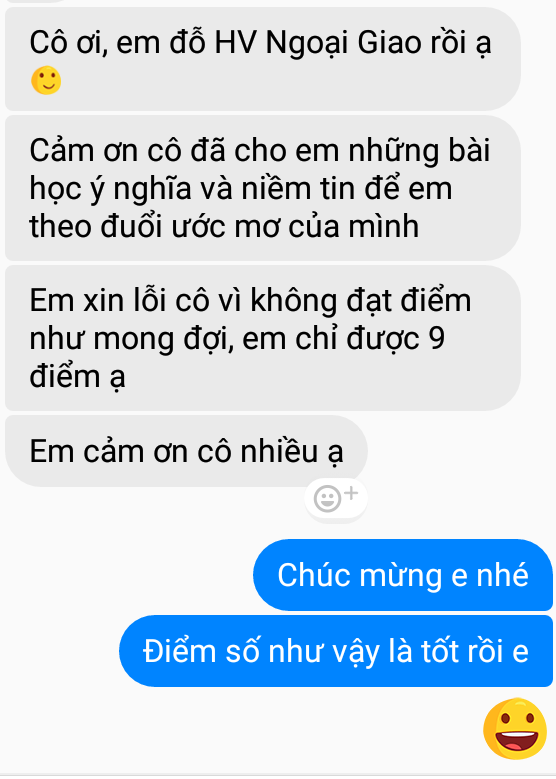The image size is (556, 779).
Task: Click the plus sign on the reaction button
Action: coord(351,492)
